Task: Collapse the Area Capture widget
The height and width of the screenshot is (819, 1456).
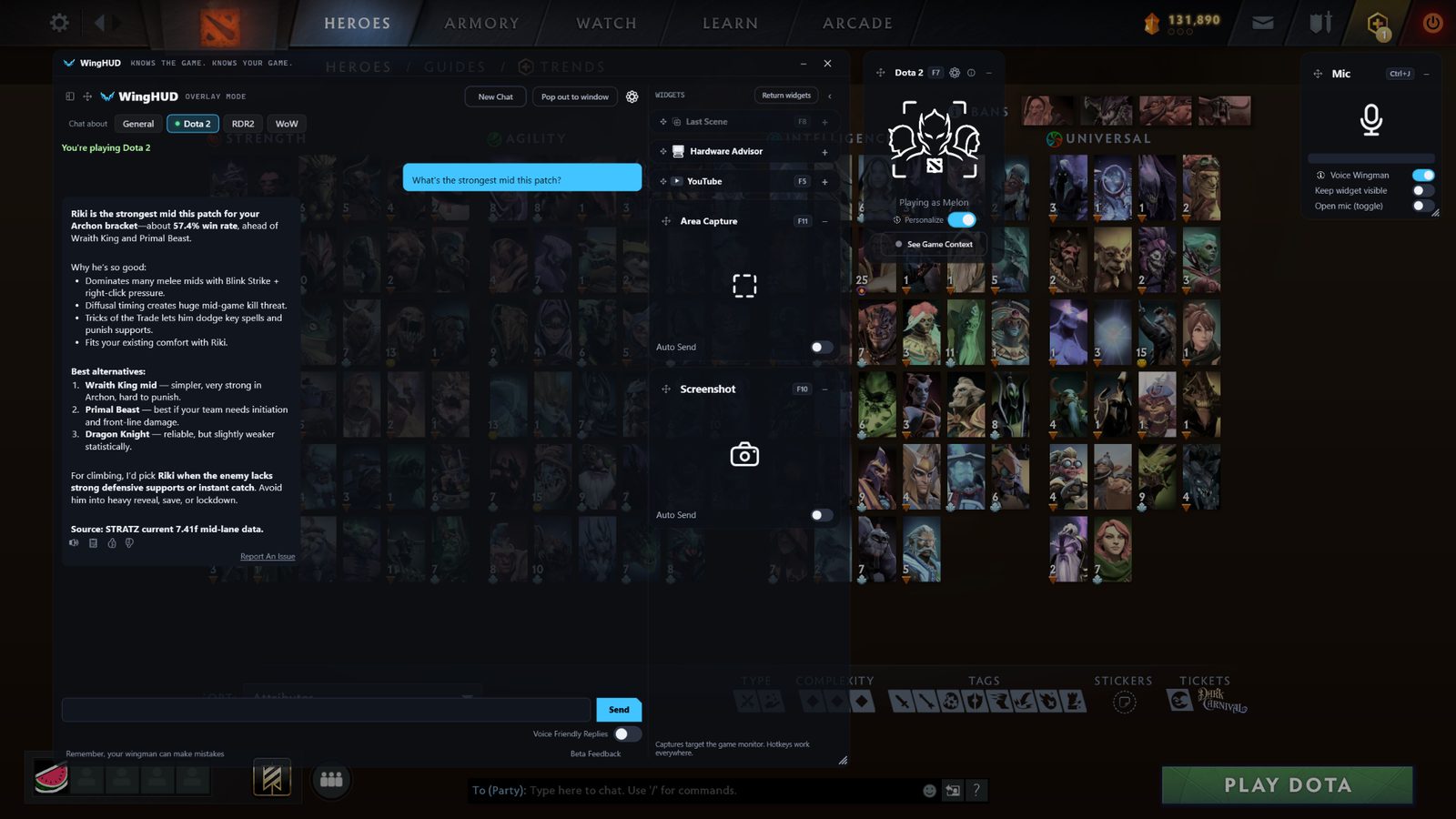Action: (824, 221)
